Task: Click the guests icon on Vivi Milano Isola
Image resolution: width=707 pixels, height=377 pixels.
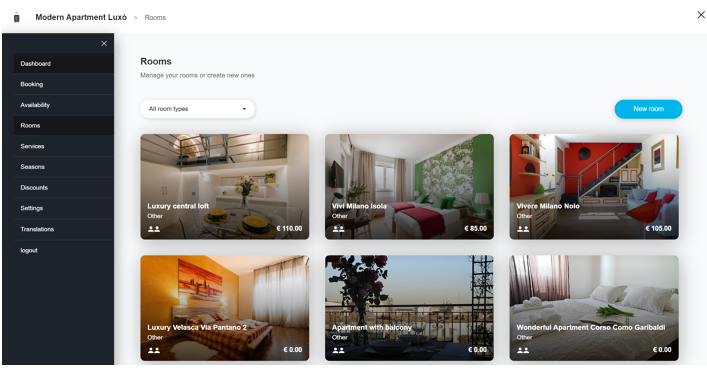Action: tap(339, 229)
